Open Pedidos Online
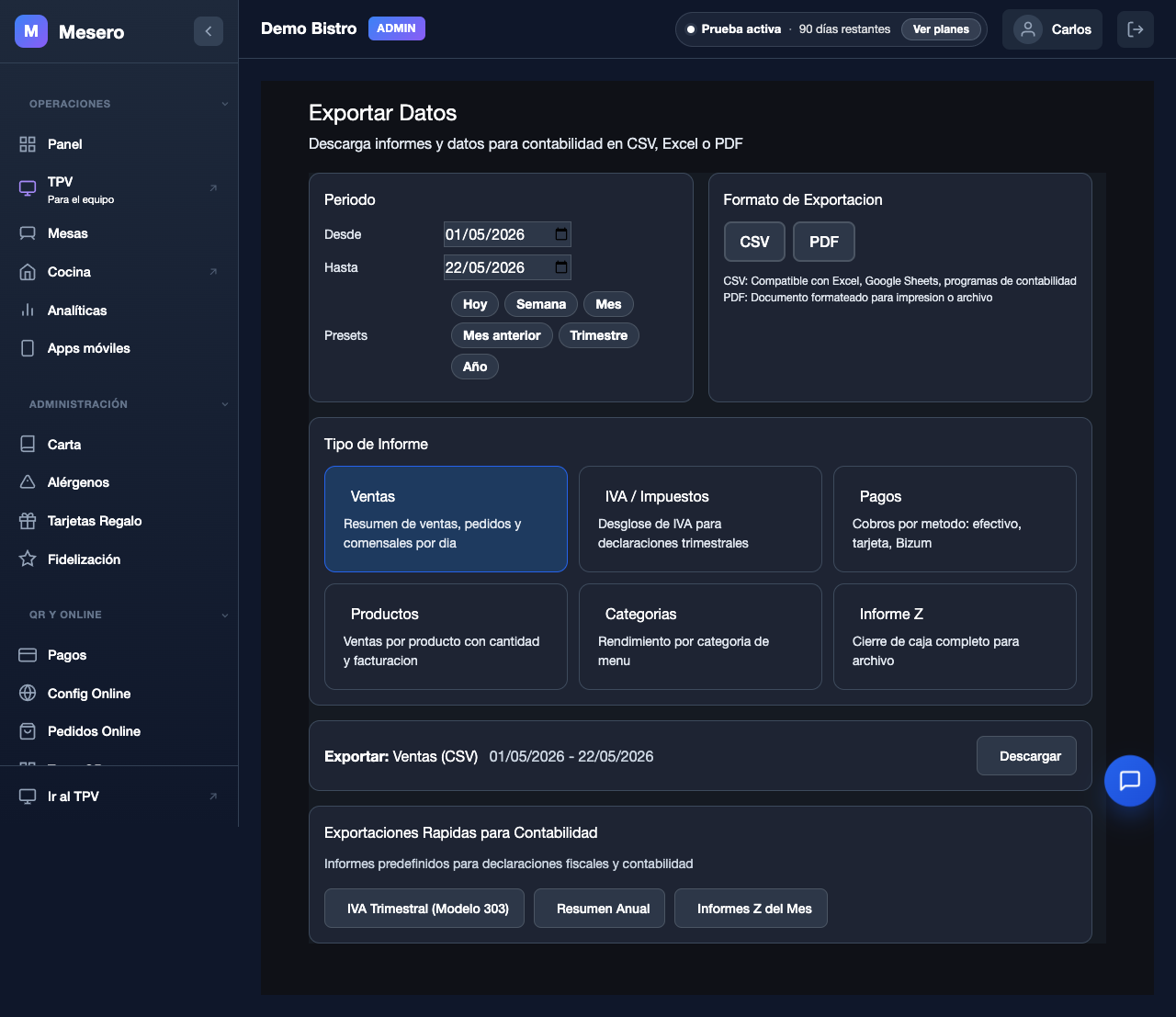This screenshot has width=1176, height=1017. pos(119,731)
